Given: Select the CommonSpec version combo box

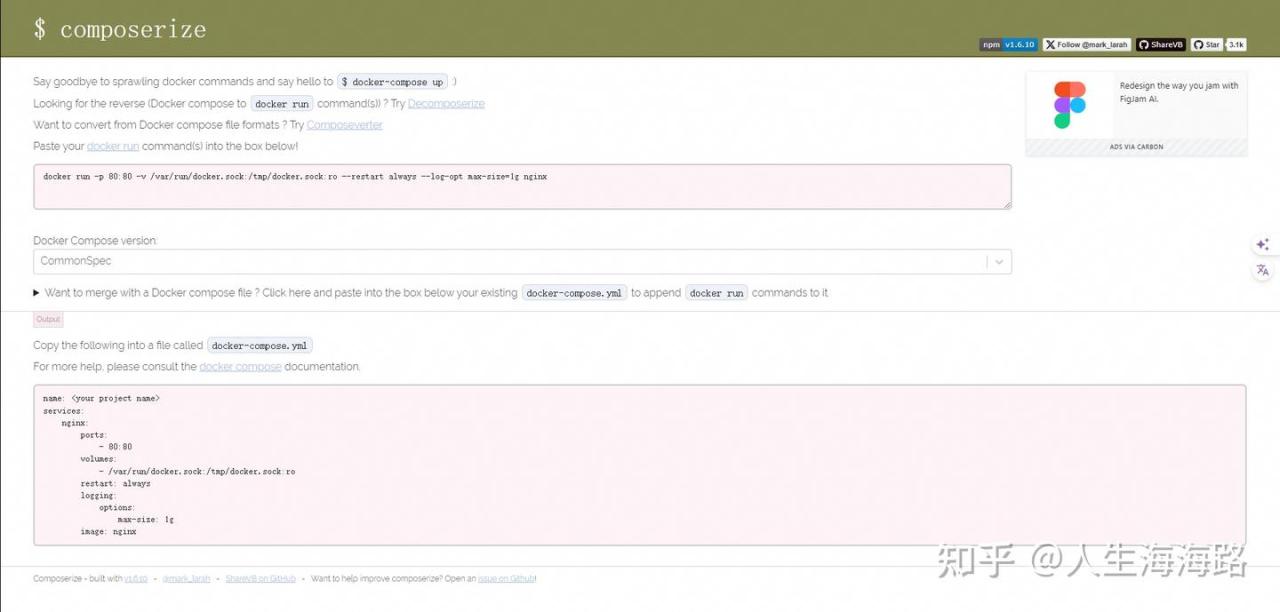Looking at the screenshot, I should [510, 262].
